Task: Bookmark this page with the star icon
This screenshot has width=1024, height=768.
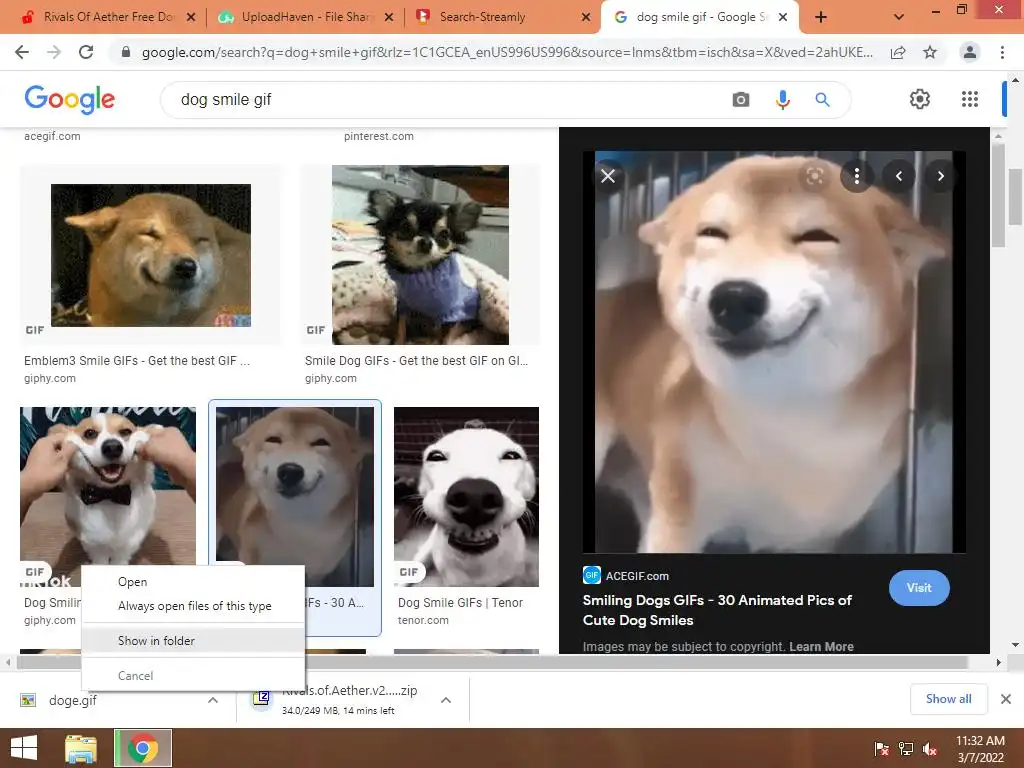Action: pyautogui.click(x=930, y=52)
